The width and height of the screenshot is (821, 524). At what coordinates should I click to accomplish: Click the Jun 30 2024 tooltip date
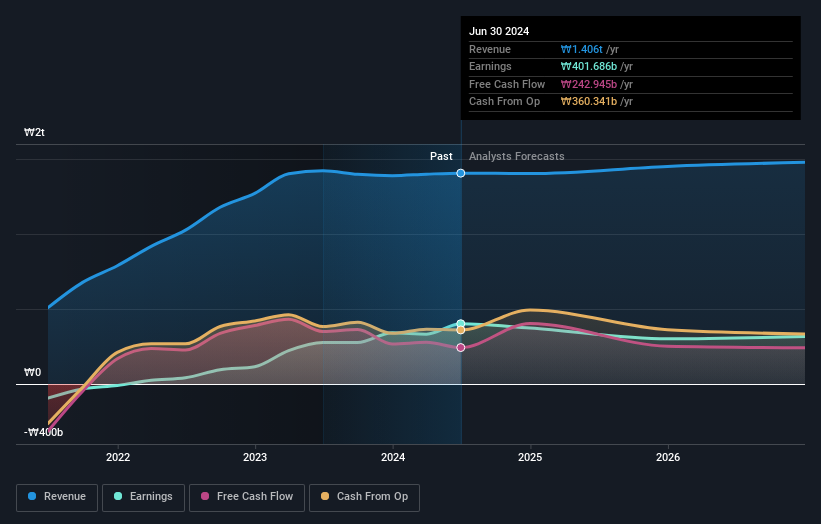pos(499,31)
